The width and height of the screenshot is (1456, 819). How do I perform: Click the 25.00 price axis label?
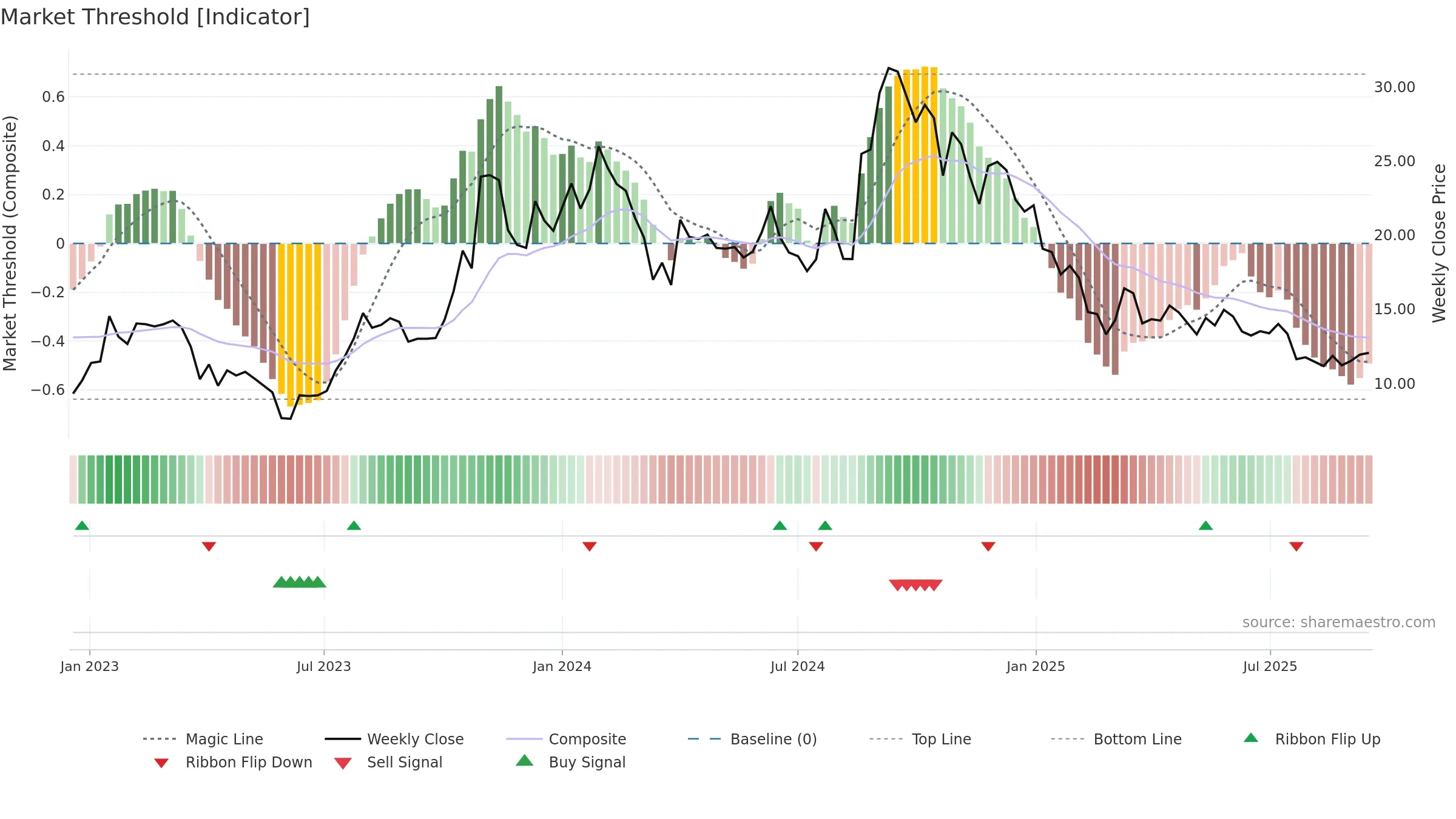coord(1395,161)
